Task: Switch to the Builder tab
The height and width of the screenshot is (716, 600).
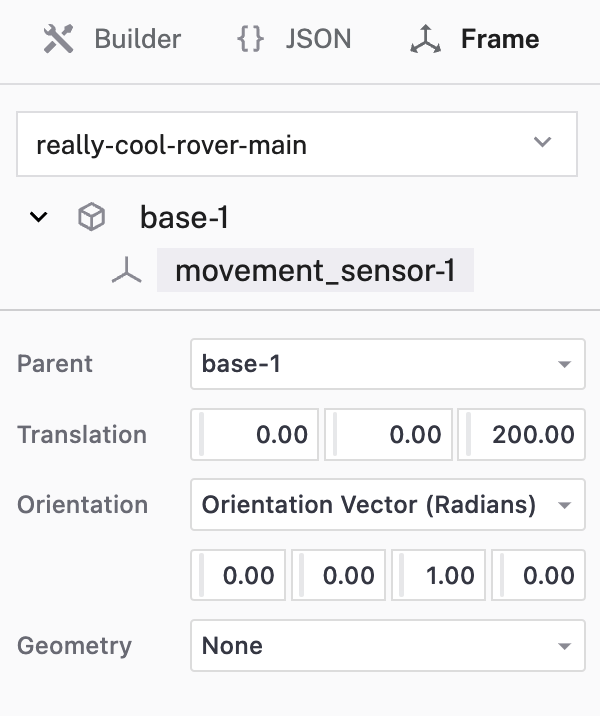Action: [x=112, y=40]
